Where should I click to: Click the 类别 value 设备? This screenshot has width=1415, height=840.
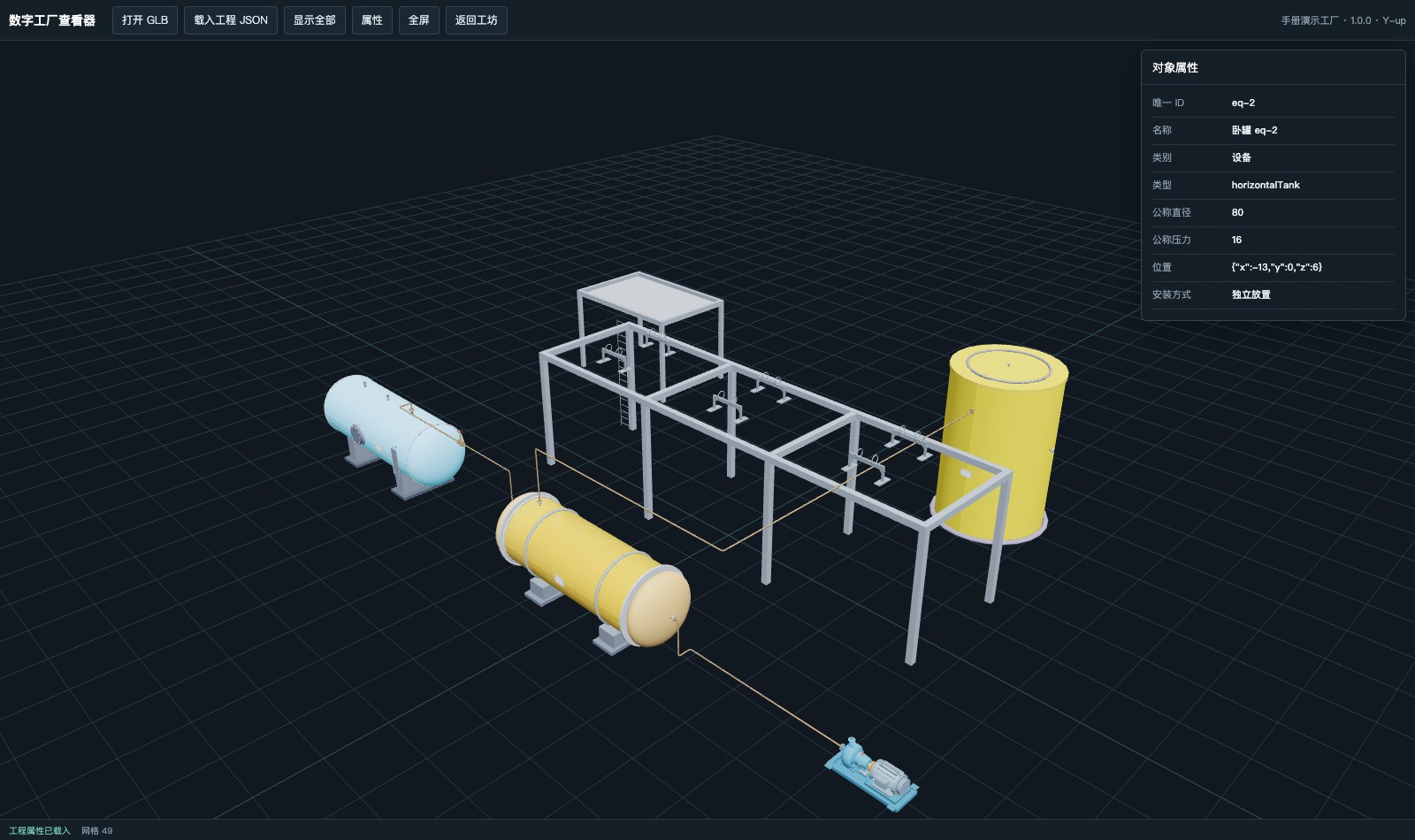pos(1242,158)
